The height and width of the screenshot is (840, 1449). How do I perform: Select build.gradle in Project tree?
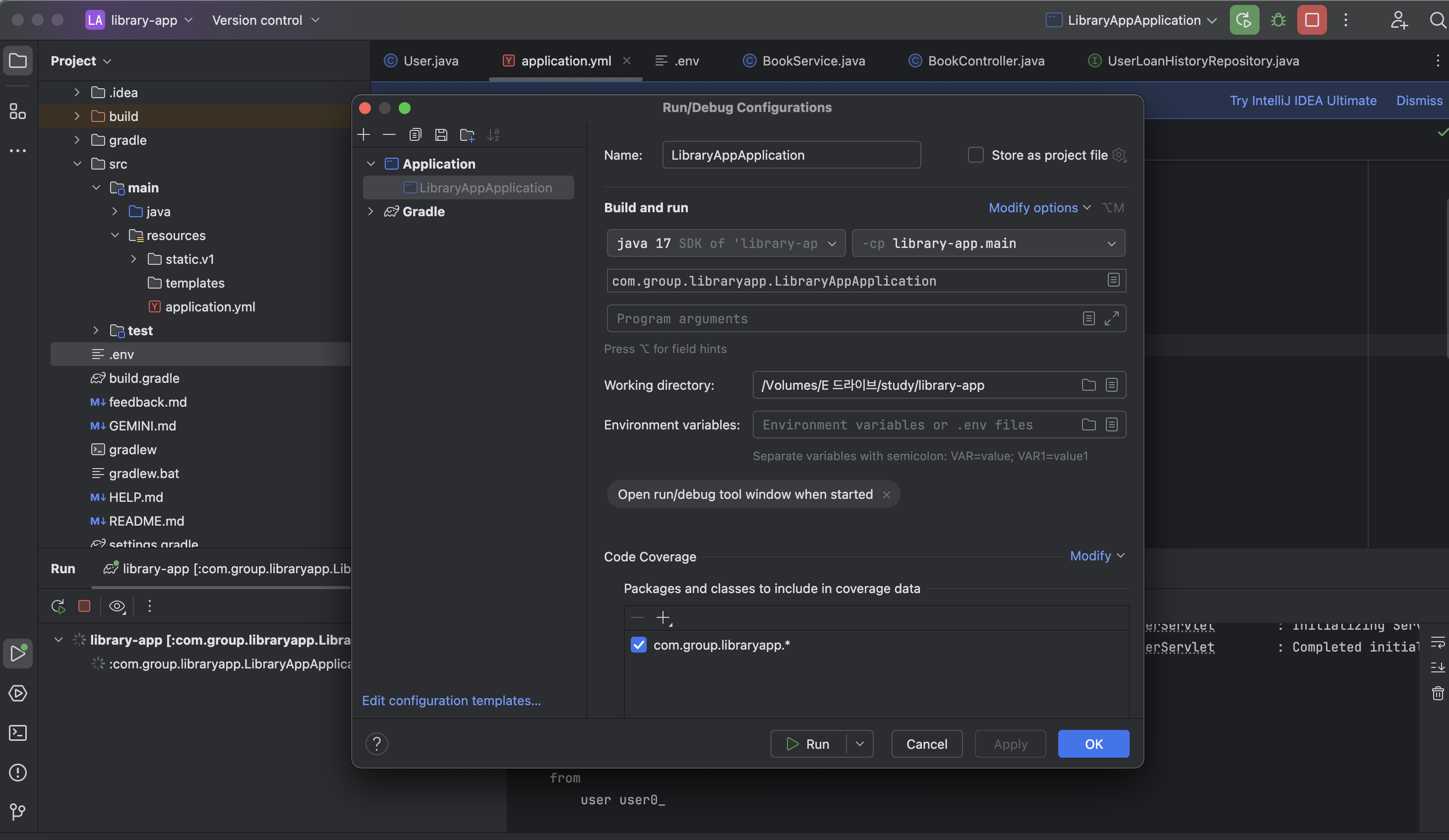136,378
